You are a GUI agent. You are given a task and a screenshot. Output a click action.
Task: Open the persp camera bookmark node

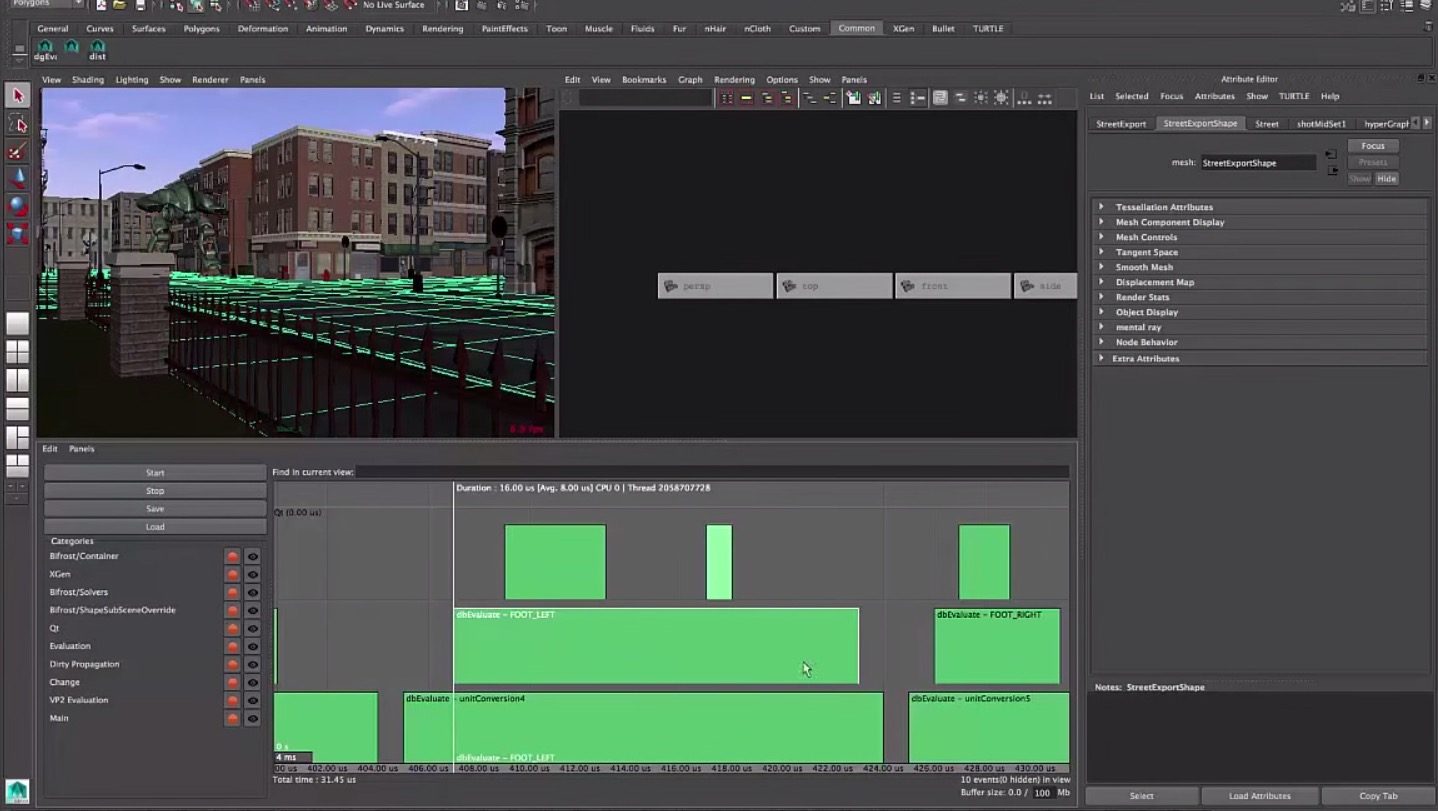[715, 286]
